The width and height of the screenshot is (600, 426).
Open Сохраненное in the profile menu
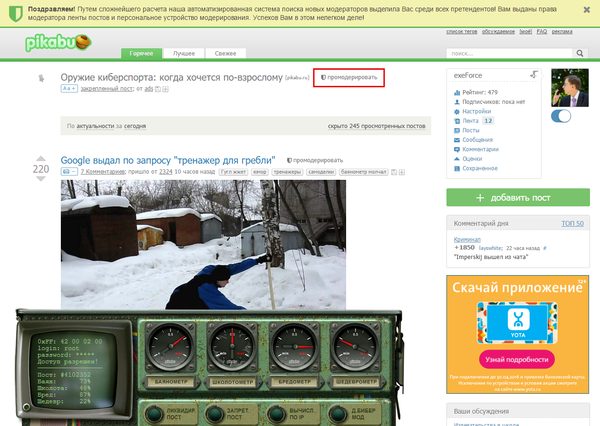[476, 168]
